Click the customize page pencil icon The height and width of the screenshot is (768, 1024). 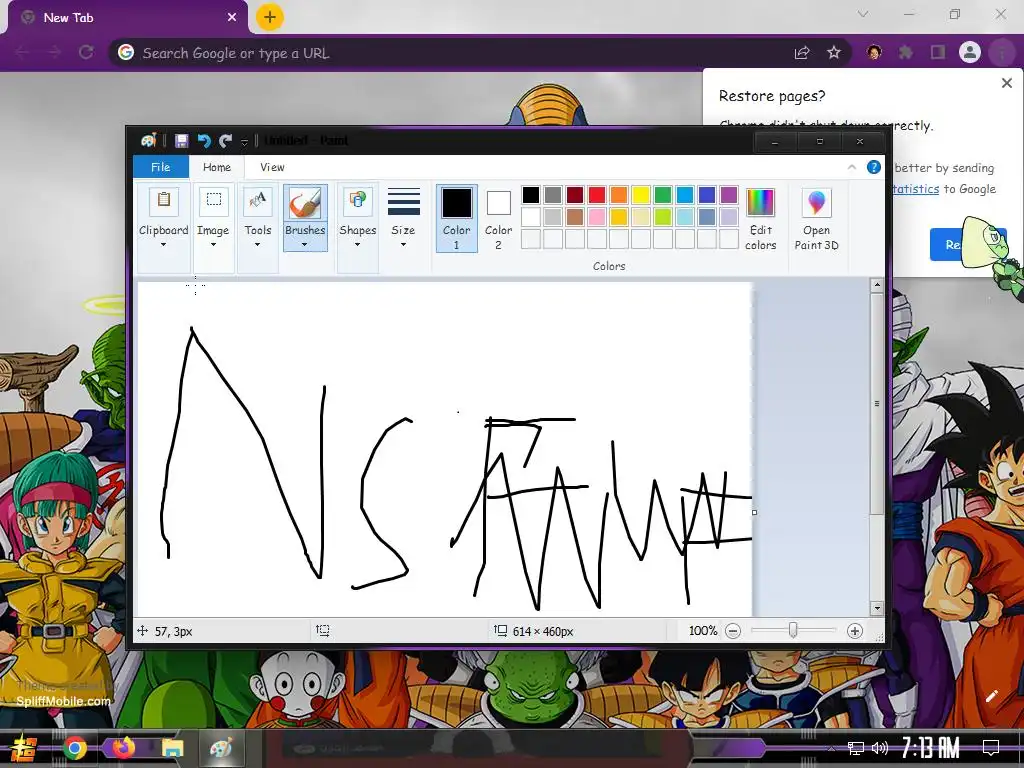click(x=991, y=696)
